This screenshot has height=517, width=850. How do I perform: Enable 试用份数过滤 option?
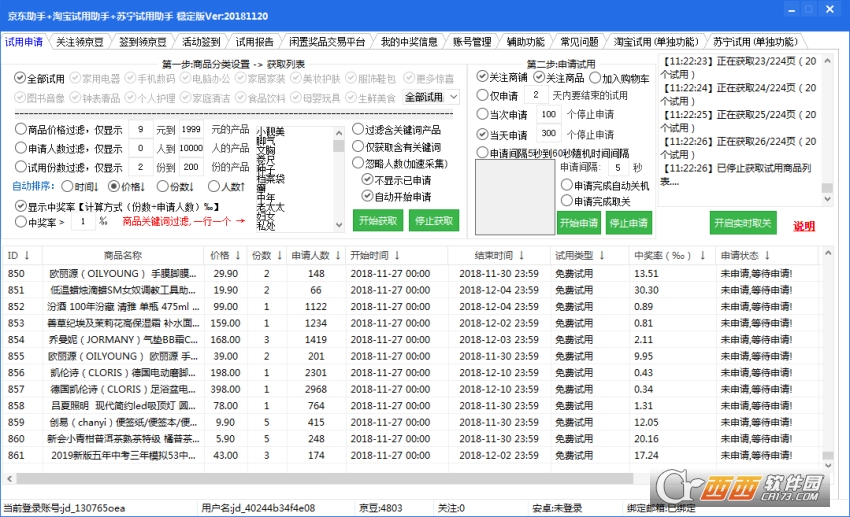coord(21,166)
